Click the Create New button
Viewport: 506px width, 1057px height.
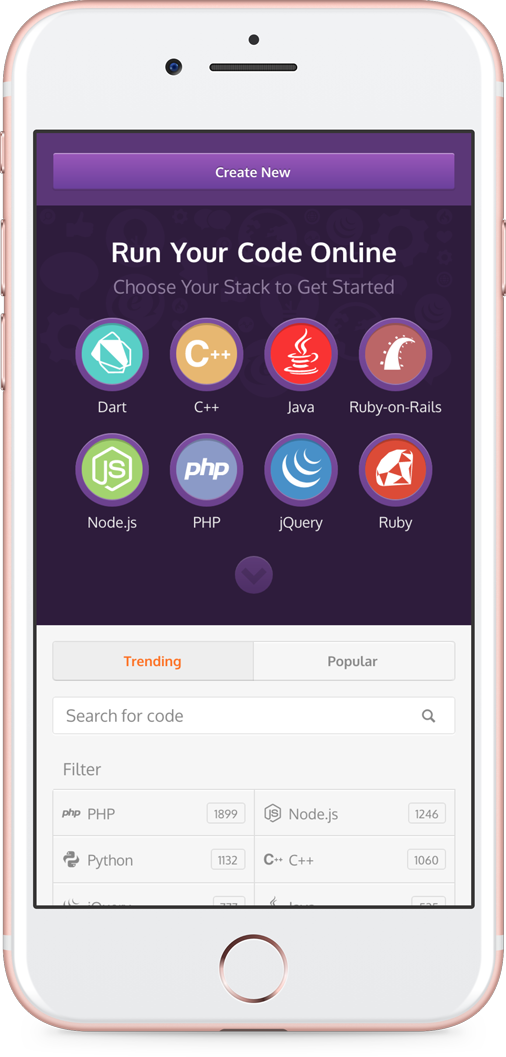[x=253, y=172]
